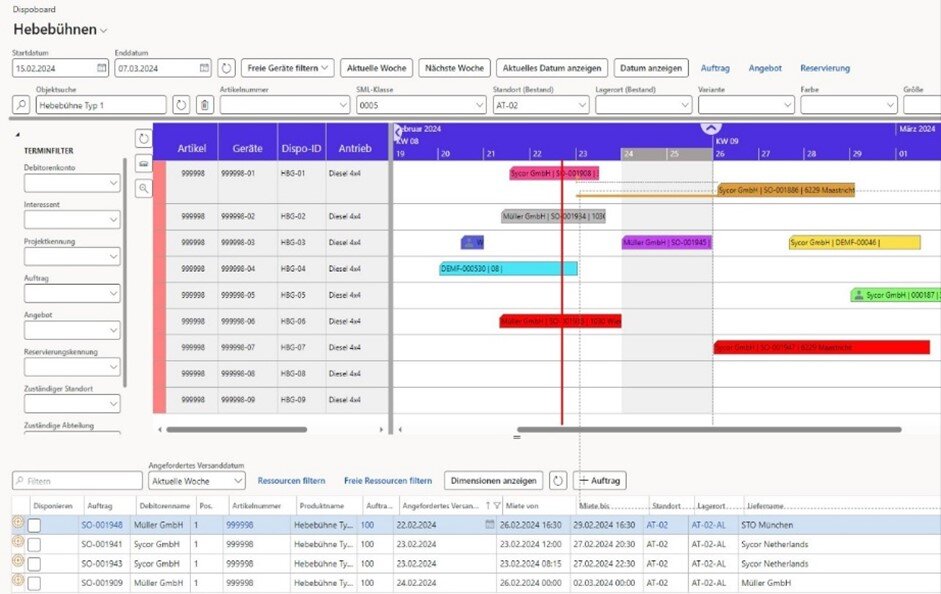Click the Filtern search input field

tap(76, 481)
